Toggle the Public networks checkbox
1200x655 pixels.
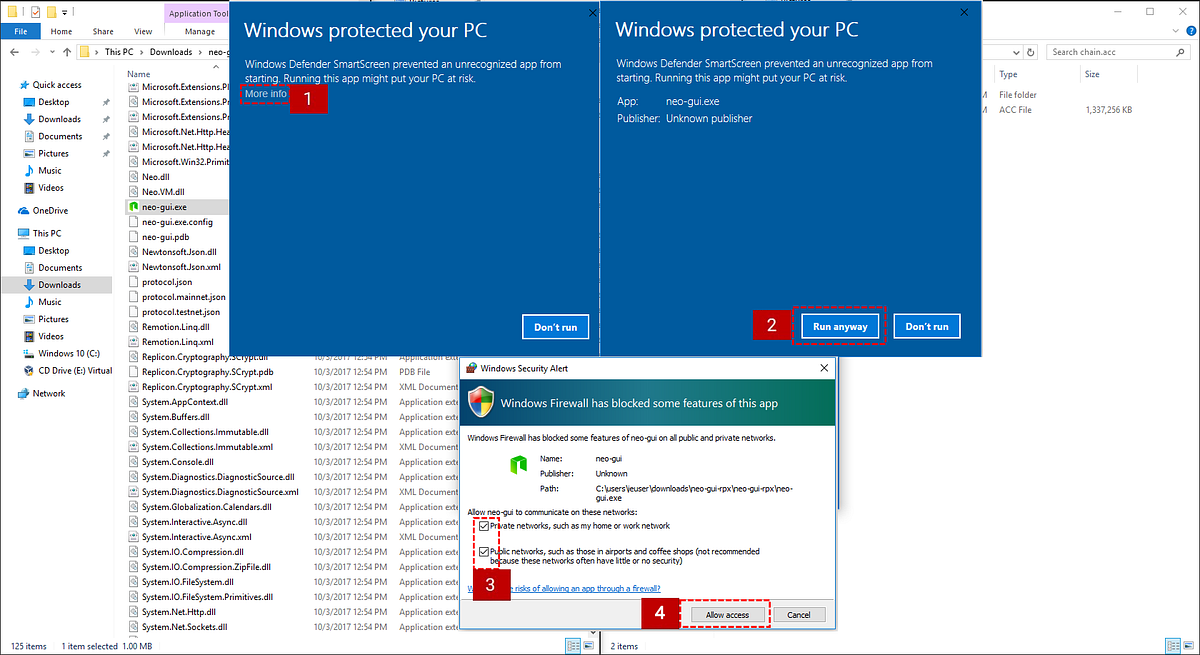485,551
